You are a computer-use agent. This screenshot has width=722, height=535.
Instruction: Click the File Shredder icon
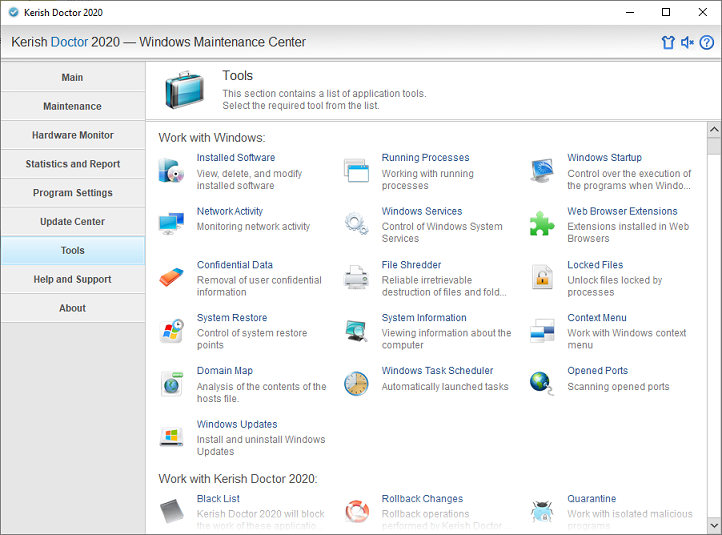tap(356, 277)
